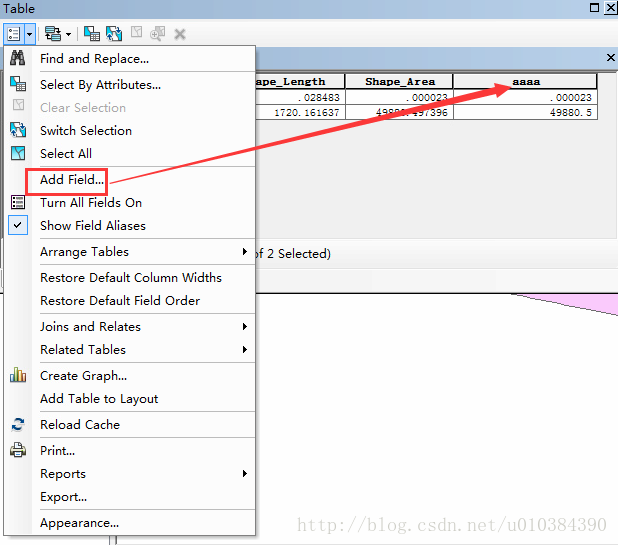Expand the Related Tables toolbar dropdown arrow
The image size is (618, 545).
click(x=68, y=34)
